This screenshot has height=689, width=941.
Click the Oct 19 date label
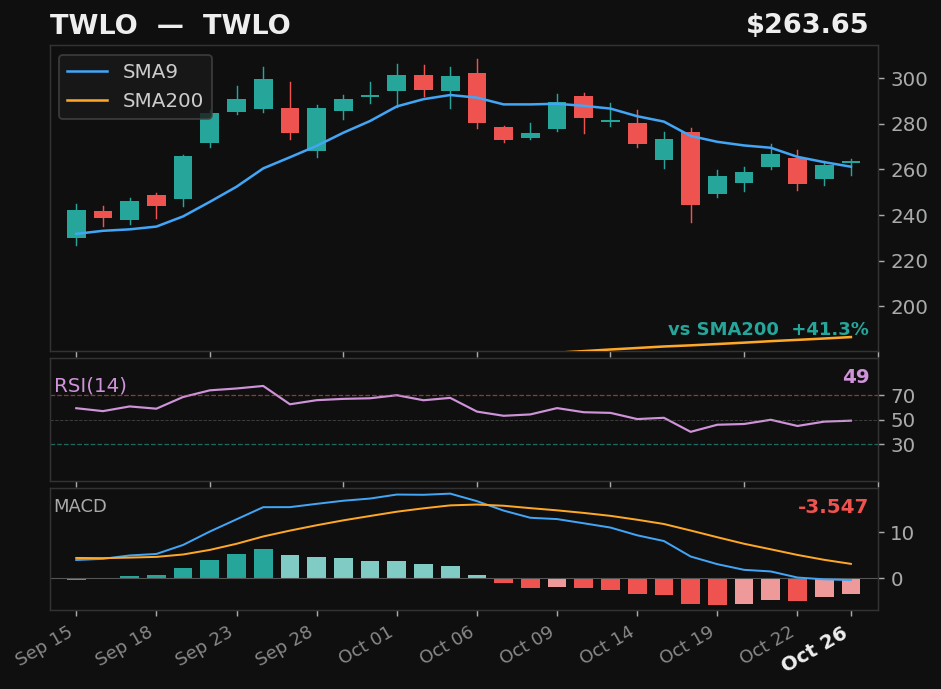(687, 644)
